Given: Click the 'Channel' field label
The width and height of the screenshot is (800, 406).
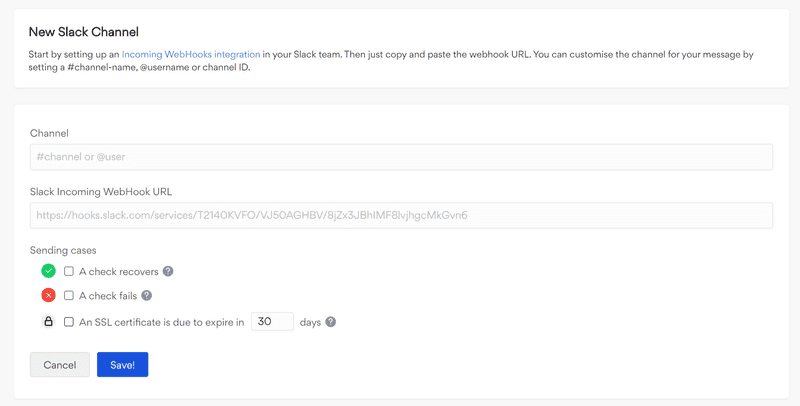Looking at the screenshot, I should [49, 133].
